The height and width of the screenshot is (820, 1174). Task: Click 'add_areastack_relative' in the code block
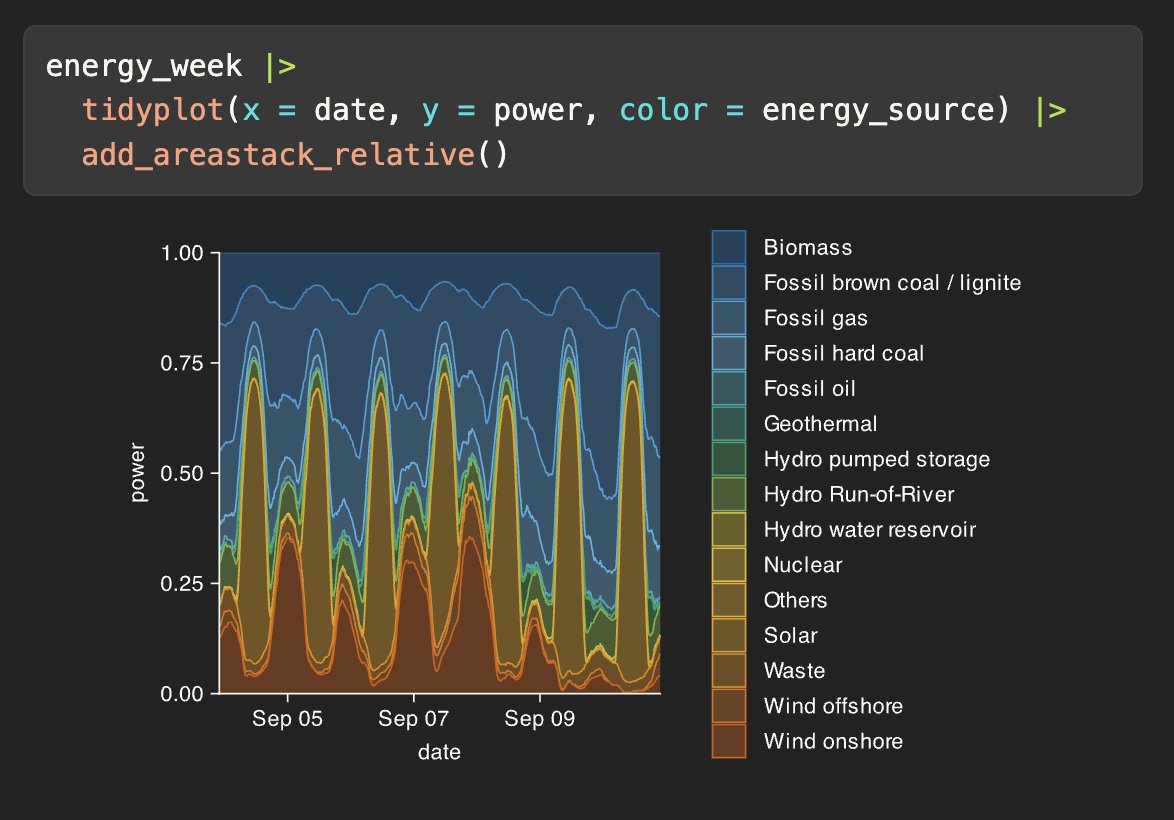pyautogui.click(x=278, y=155)
